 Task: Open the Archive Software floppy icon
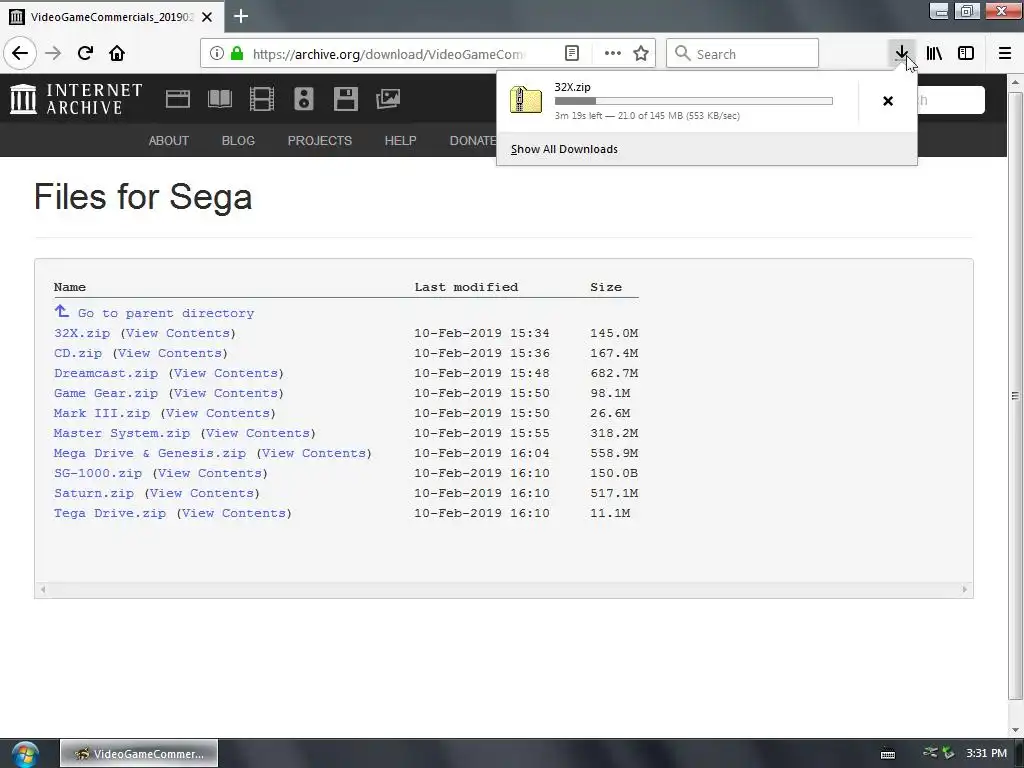[345, 99]
